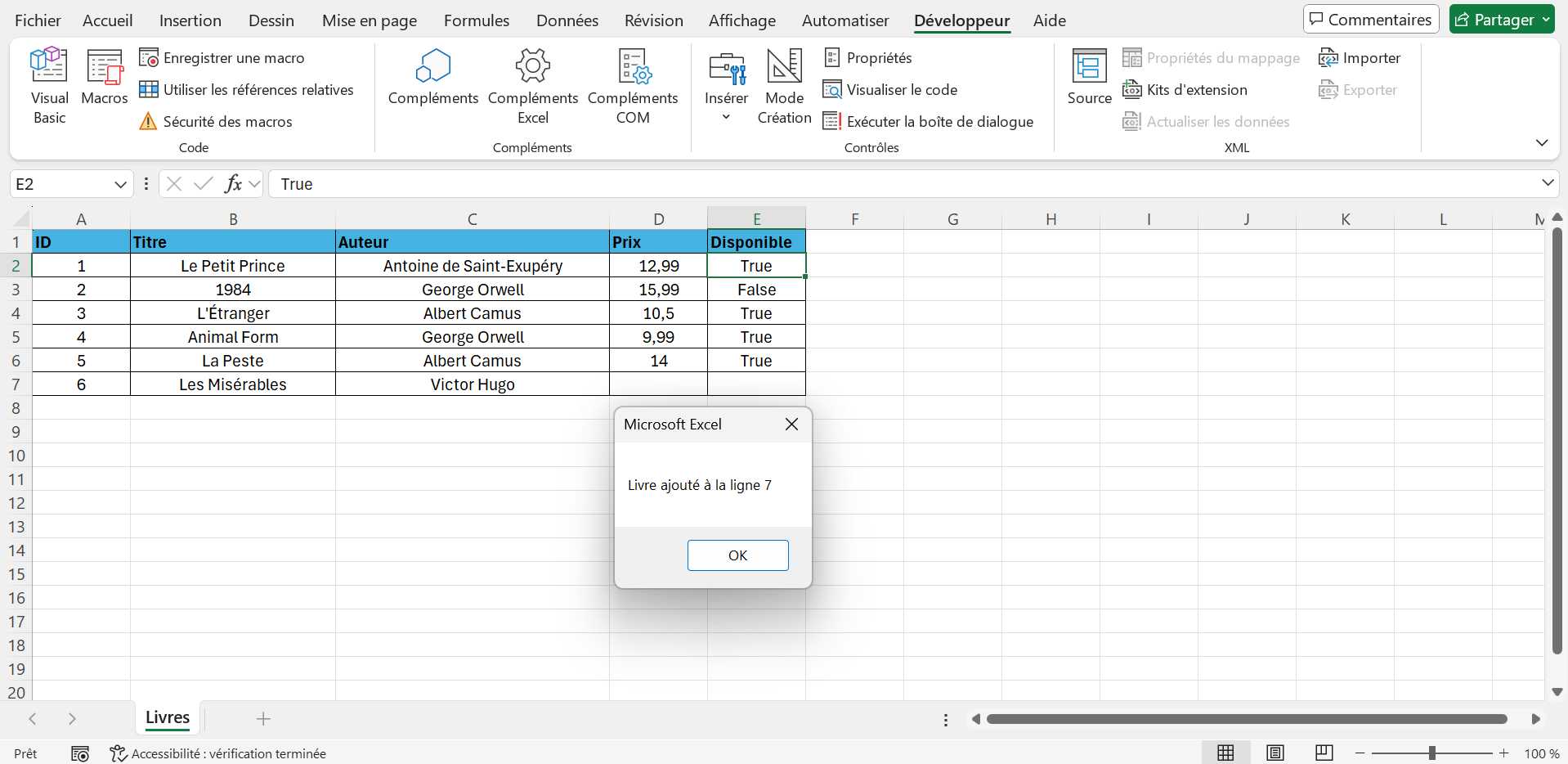Click Exporter XML data
The image size is (1568, 764).
(1358, 90)
